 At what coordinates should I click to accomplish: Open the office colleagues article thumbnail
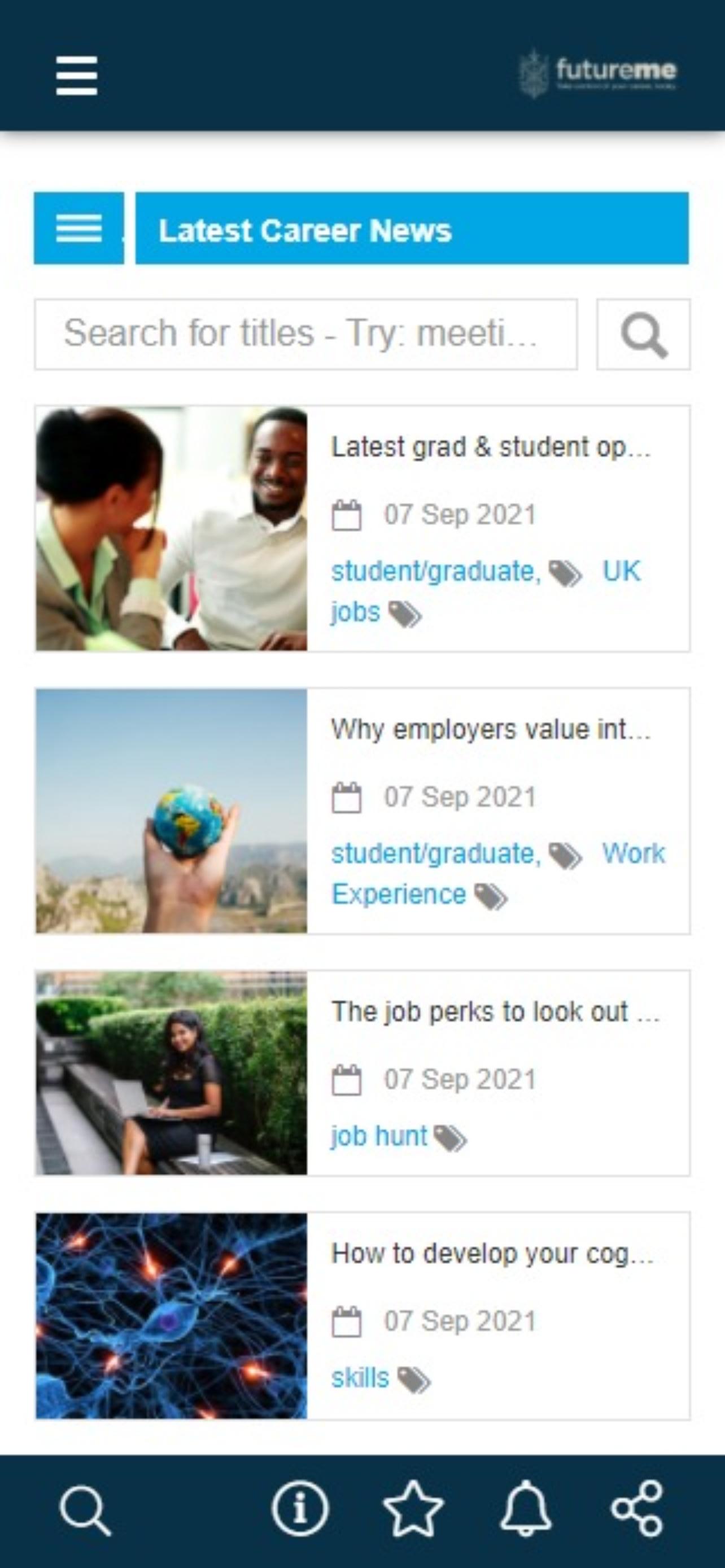(172, 528)
